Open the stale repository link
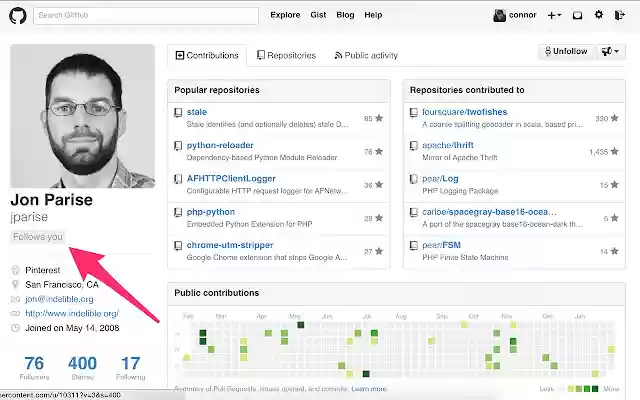Screen dimensions: 640x400 pos(197,112)
